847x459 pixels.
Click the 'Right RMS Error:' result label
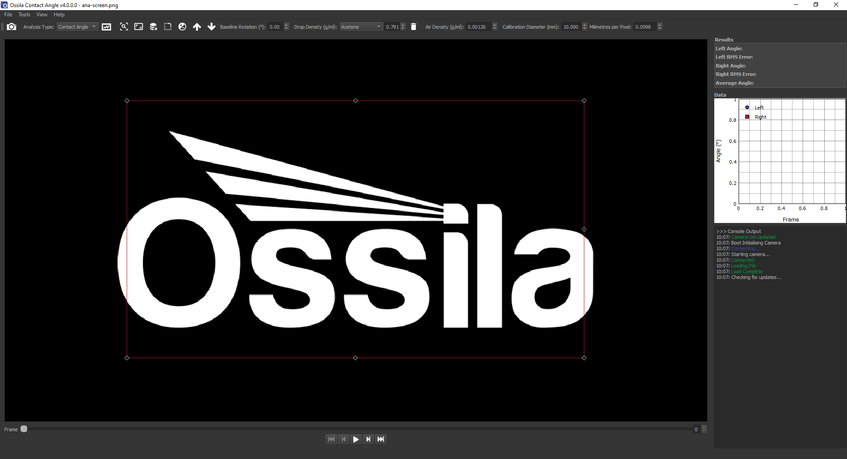point(736,74)
